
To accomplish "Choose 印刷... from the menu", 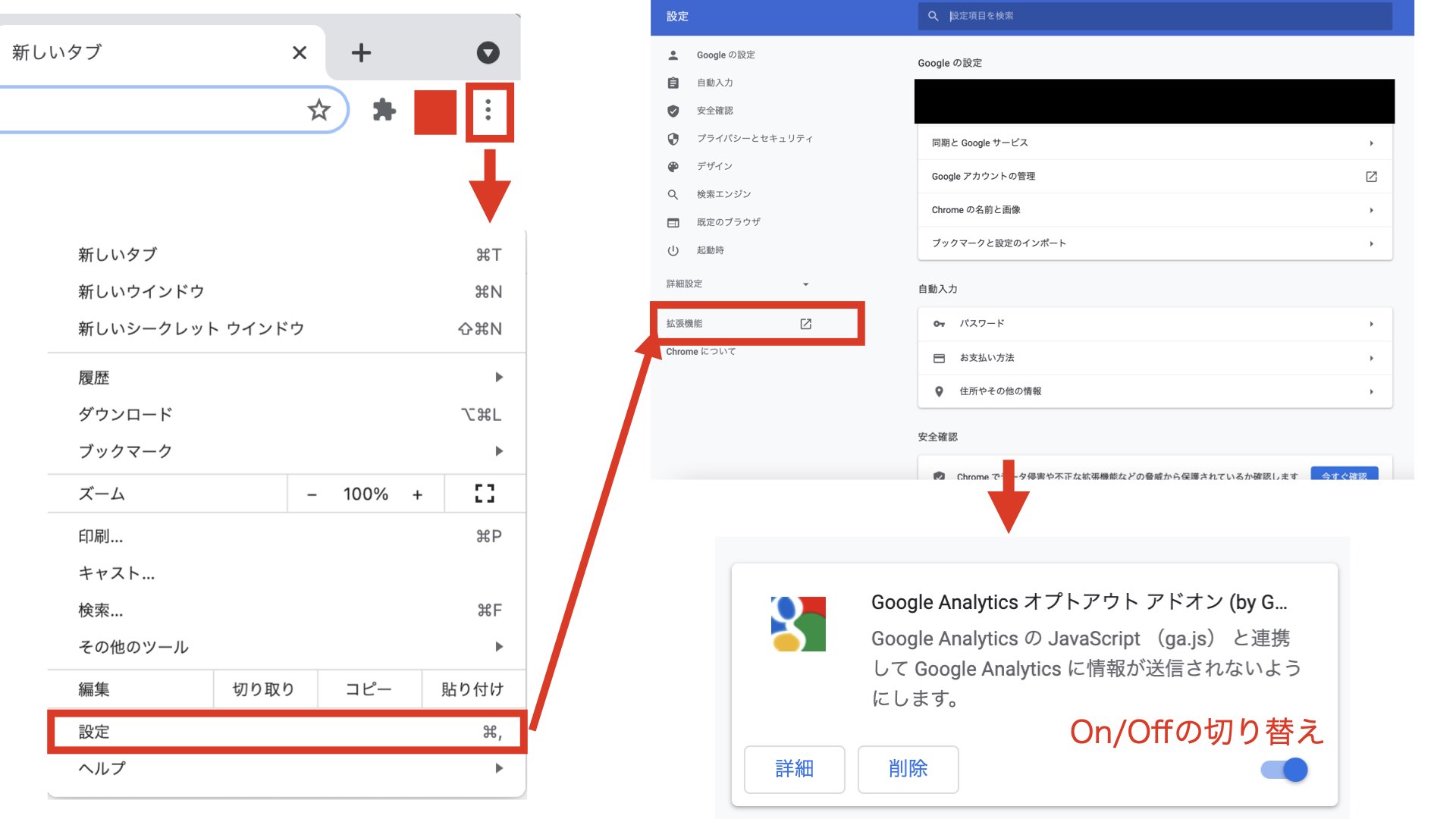I will [287, 536].
